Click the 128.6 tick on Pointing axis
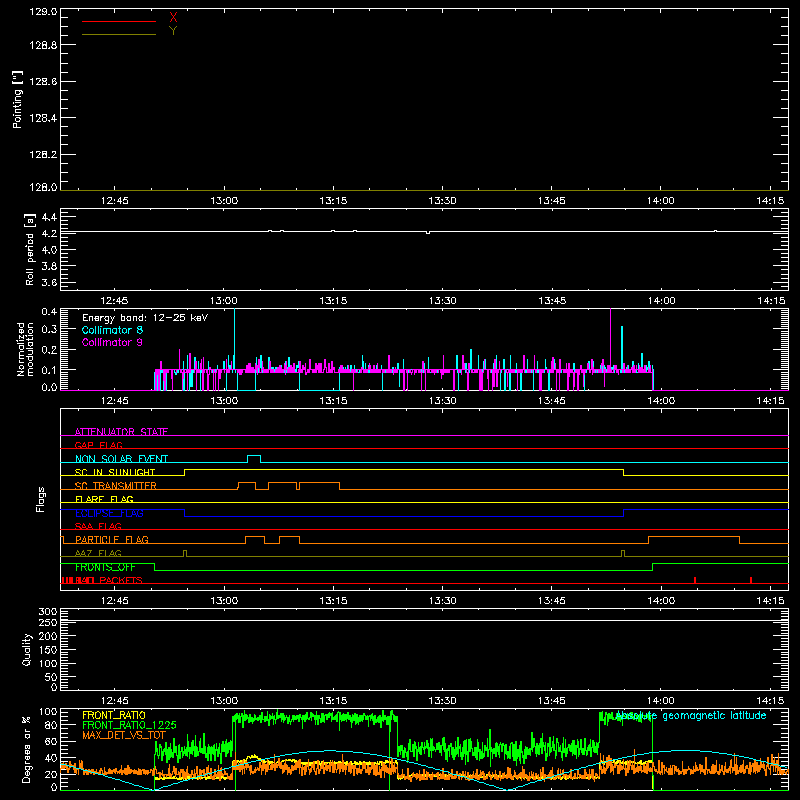Viewport: 800px width, 800px height. pos(43,82)
